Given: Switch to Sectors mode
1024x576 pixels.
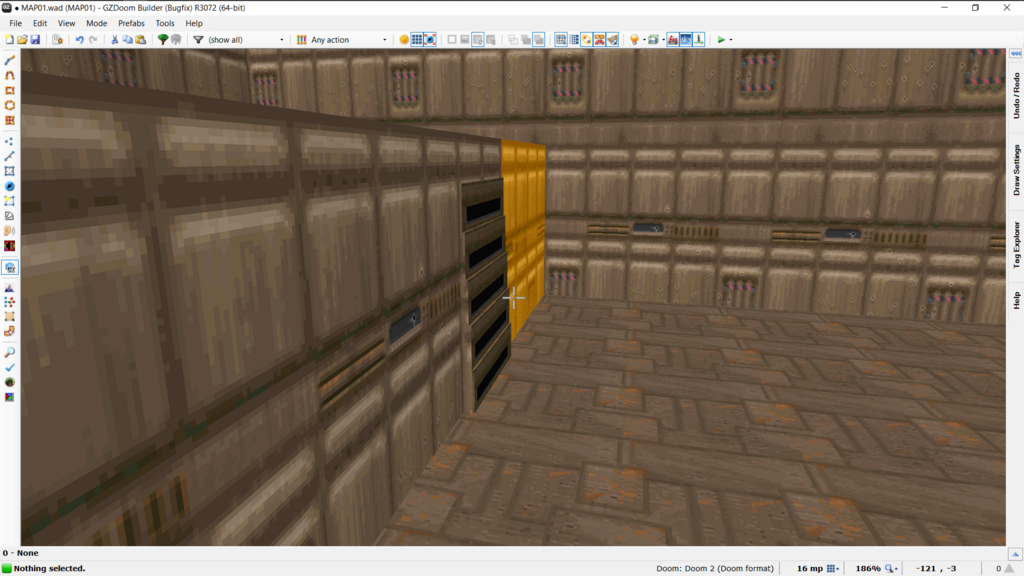Looking at the screenshot, I should [10, 171].
